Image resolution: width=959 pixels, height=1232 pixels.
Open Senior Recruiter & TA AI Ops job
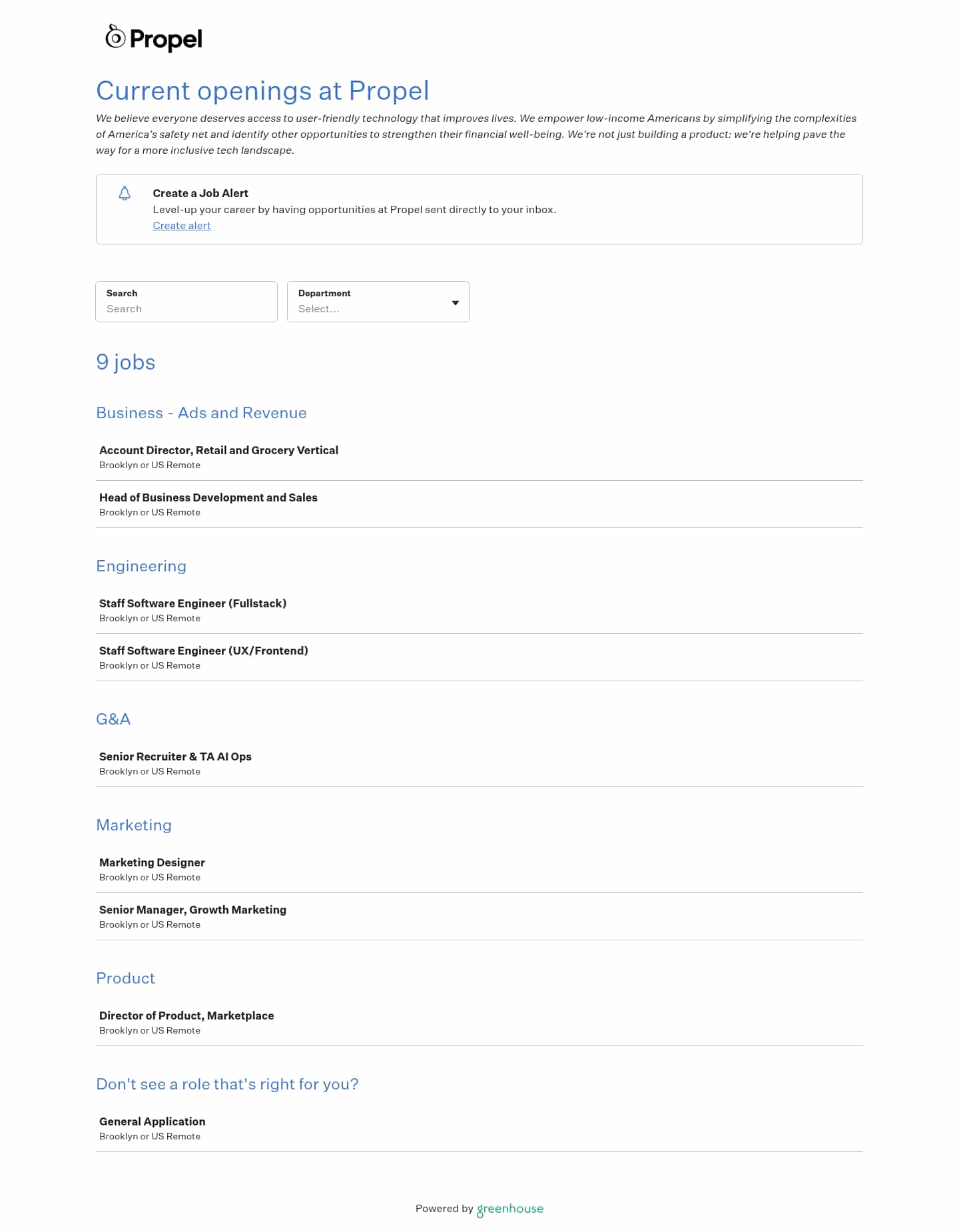tap(175, 757)
